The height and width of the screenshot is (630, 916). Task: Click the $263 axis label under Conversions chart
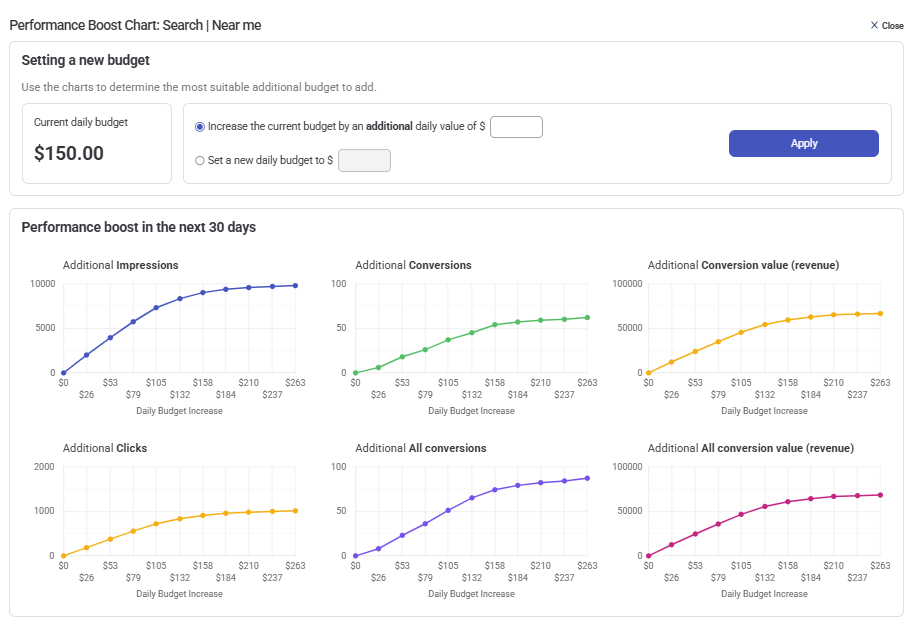tap(587, 382)
